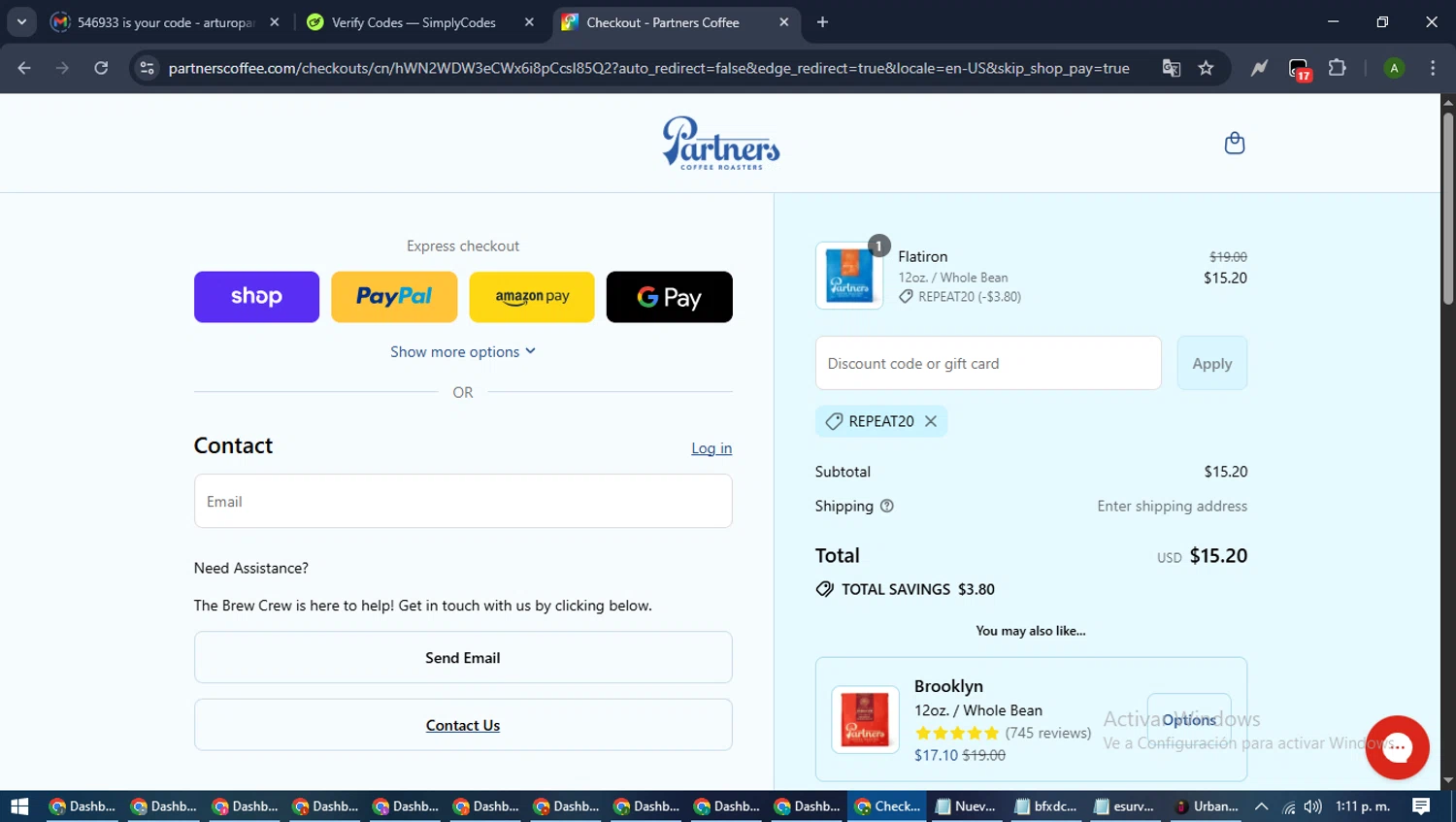1456x822 pixels.
Task: Open Options for Brooklyn coffee
Action: [x=1189, y=719]
